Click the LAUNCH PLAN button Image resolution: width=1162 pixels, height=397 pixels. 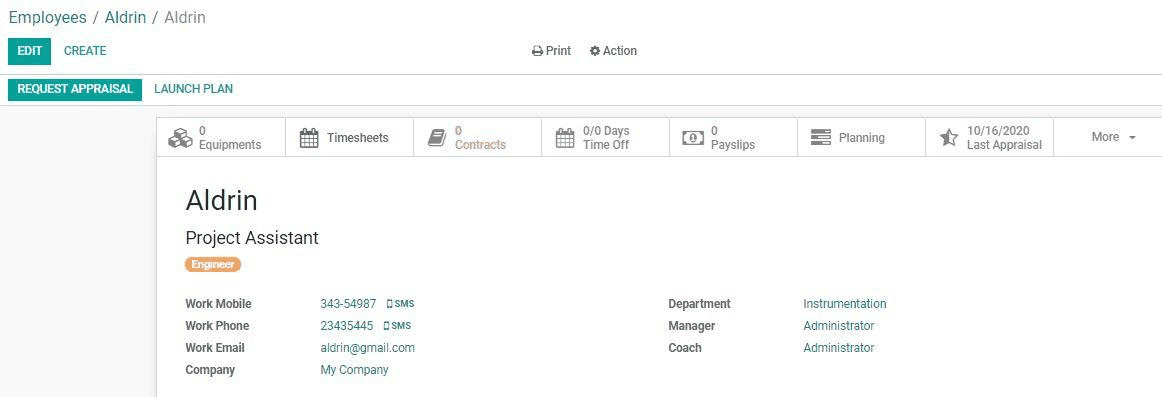coord(193,89)
